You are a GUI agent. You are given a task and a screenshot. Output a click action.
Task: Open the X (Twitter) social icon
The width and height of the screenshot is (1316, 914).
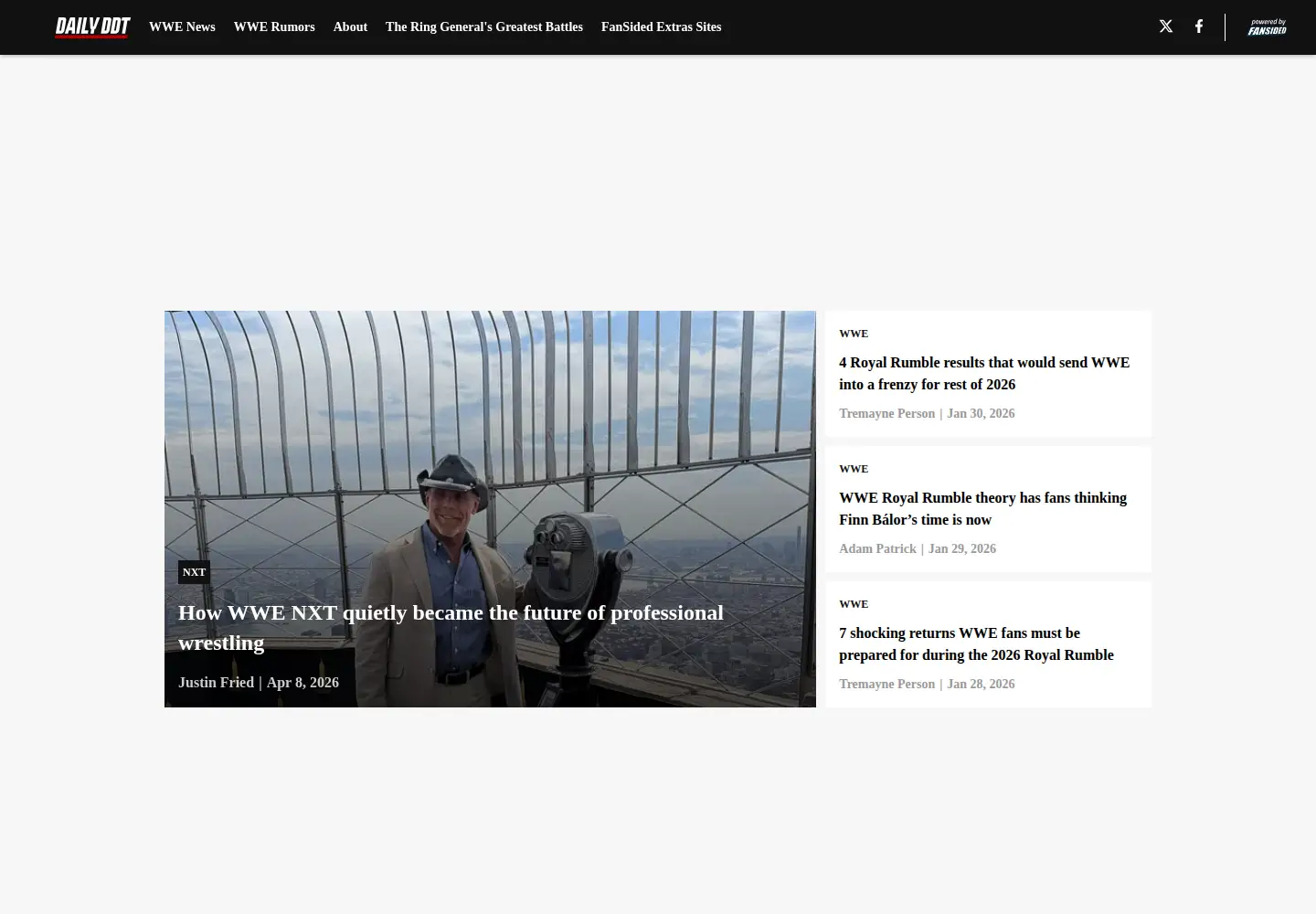click(1165, 27)
